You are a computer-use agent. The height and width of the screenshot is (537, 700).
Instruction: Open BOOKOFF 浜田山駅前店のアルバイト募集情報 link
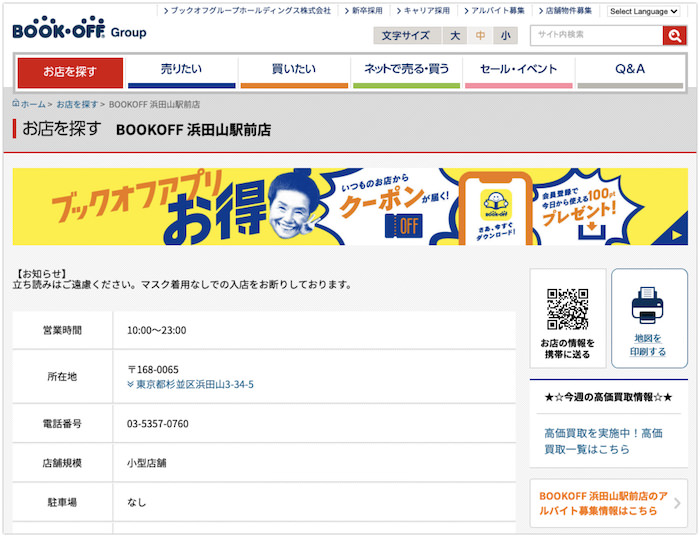pos(603,503)
